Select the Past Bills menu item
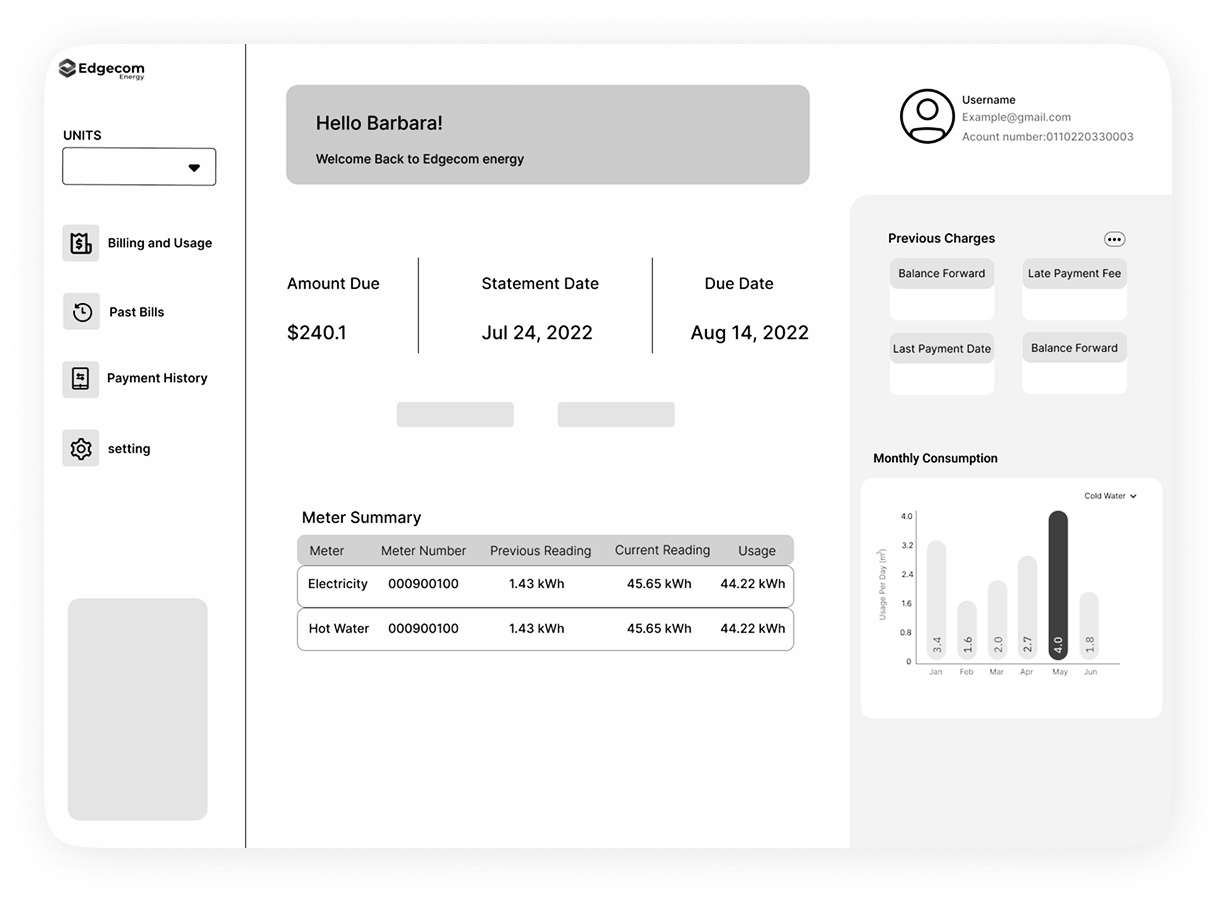Screen dimensions: 1224x900 coord(136,312)
